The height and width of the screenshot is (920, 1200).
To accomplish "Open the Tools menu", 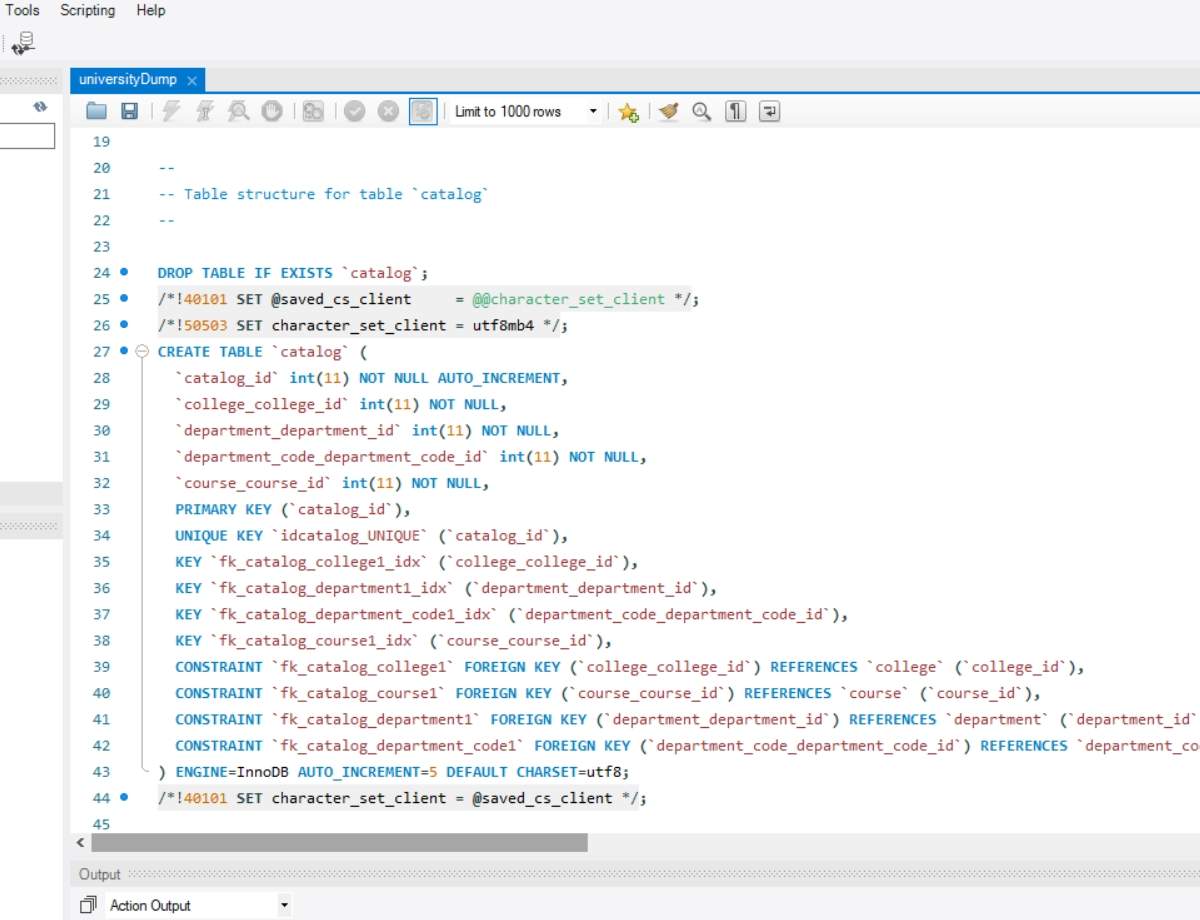I will (x=23, y=10).
